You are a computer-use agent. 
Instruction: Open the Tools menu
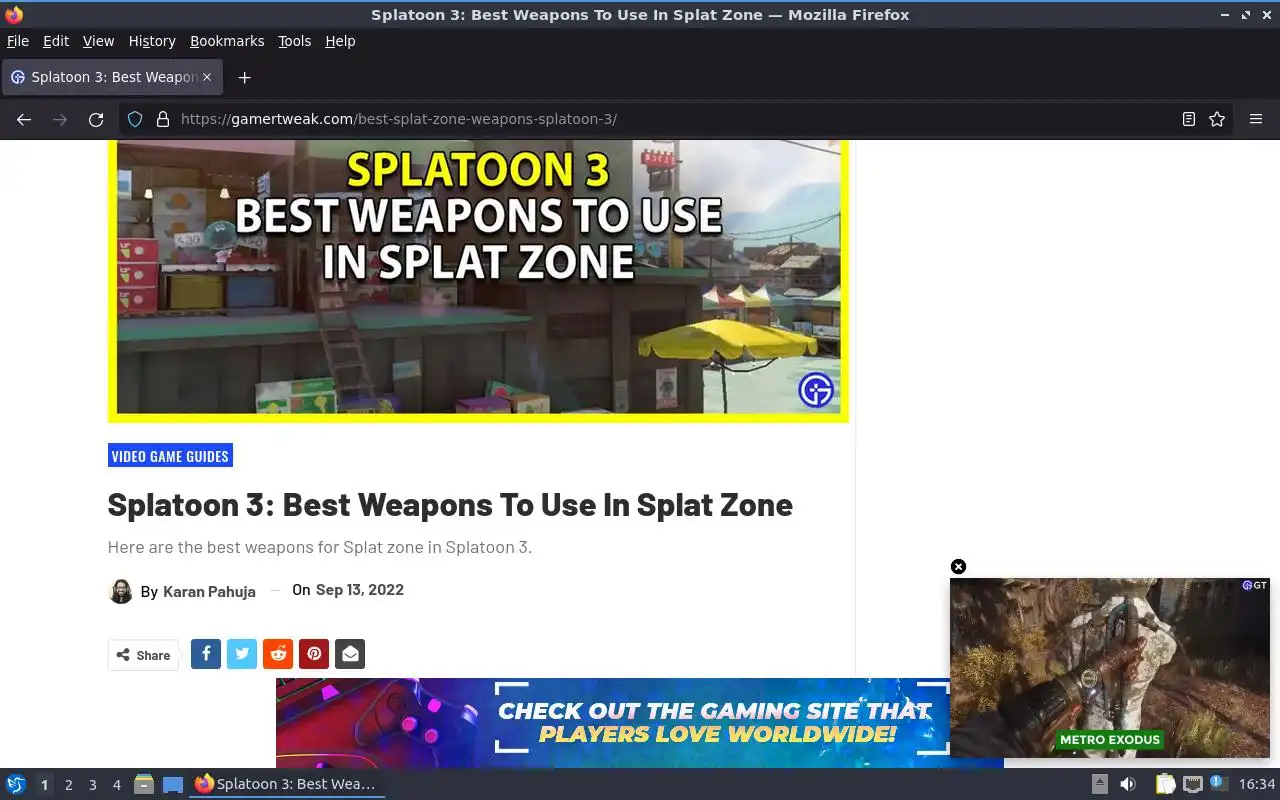(295, 41)
